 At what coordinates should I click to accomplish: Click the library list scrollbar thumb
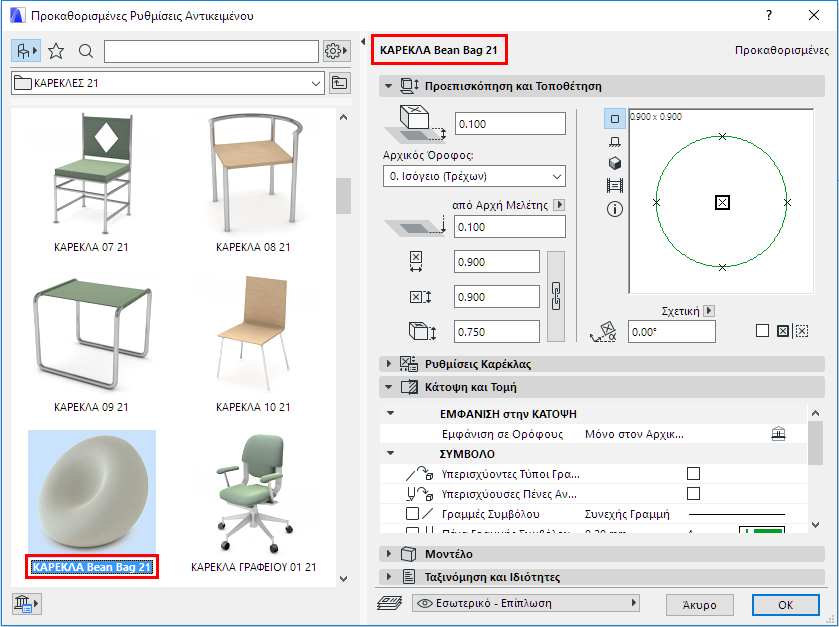click(344, 196)
